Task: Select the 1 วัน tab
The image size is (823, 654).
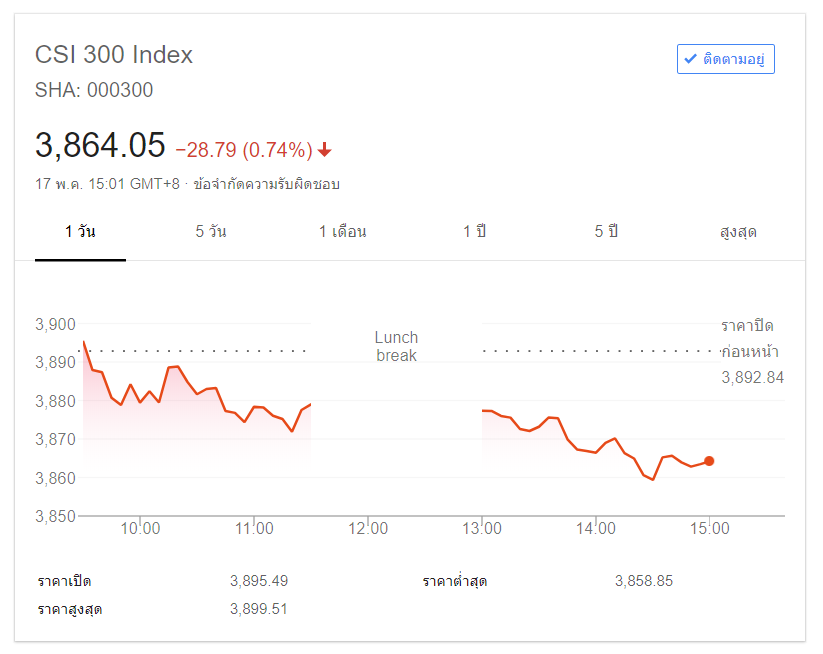Action: [80, 232]
